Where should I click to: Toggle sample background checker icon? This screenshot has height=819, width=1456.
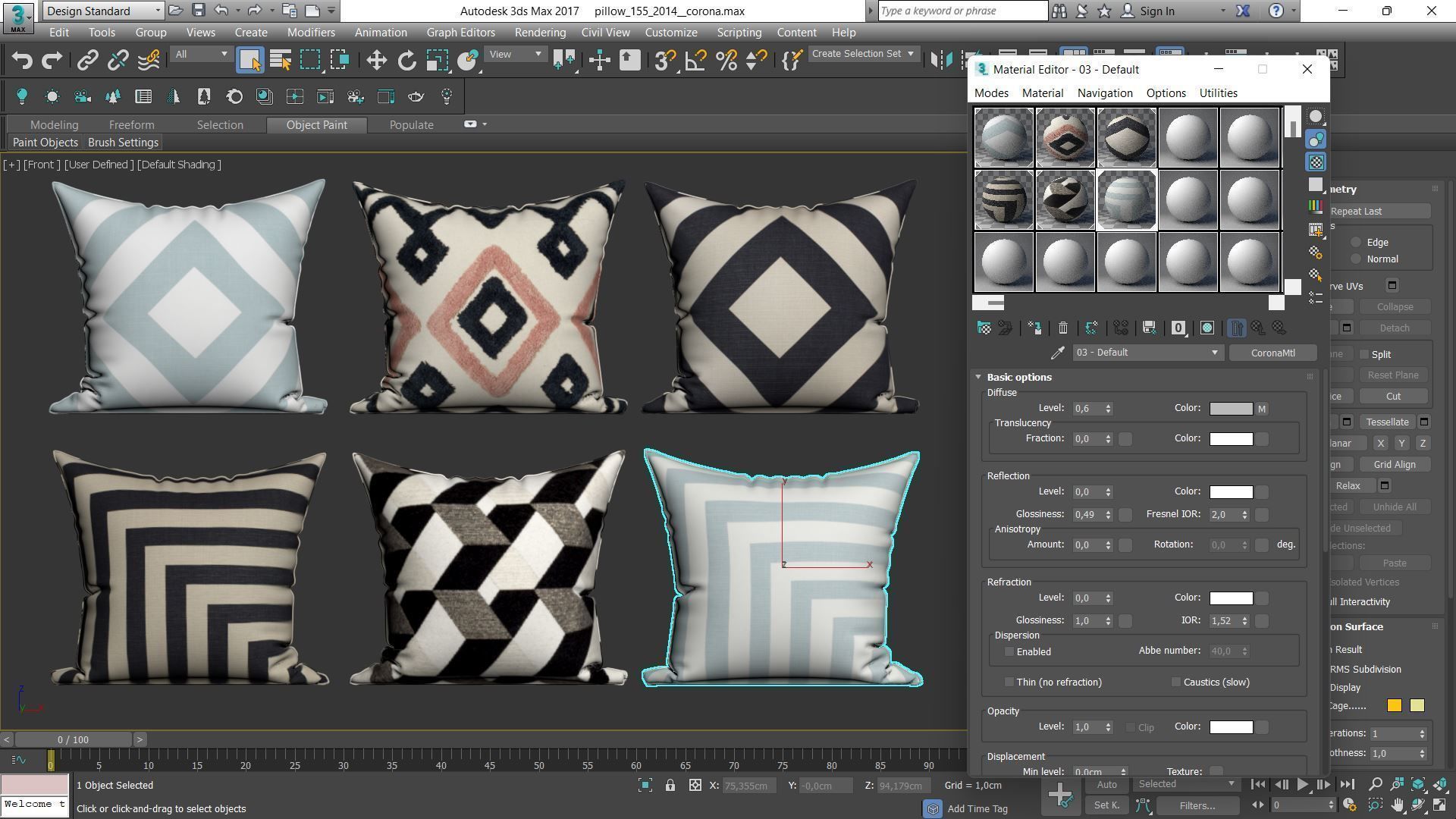tap(1316, 162)
